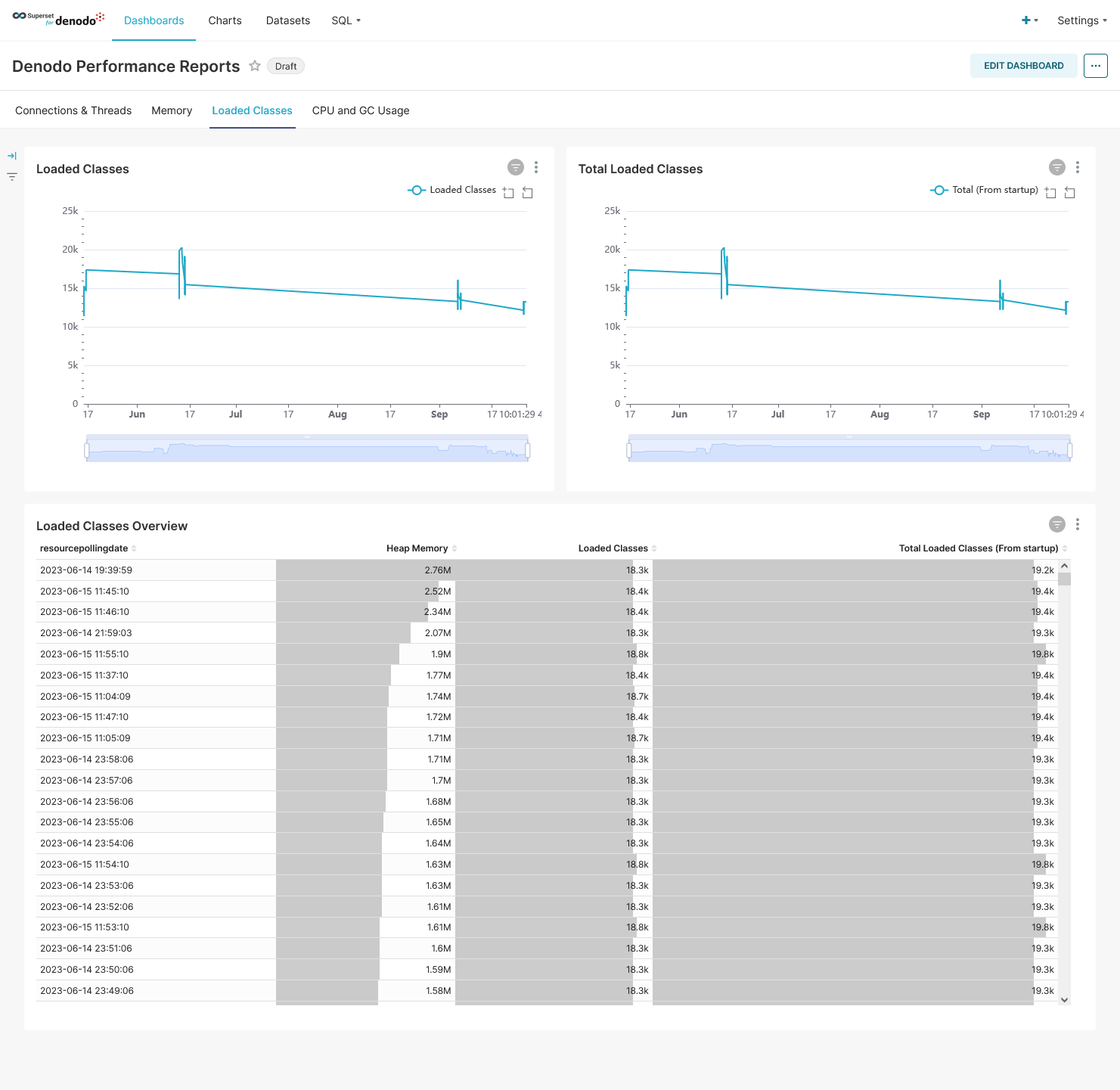Screen dimensions: 1120x1090
Task: Open Loaded Classes Overview options menu
Action: coord(1078,524)
